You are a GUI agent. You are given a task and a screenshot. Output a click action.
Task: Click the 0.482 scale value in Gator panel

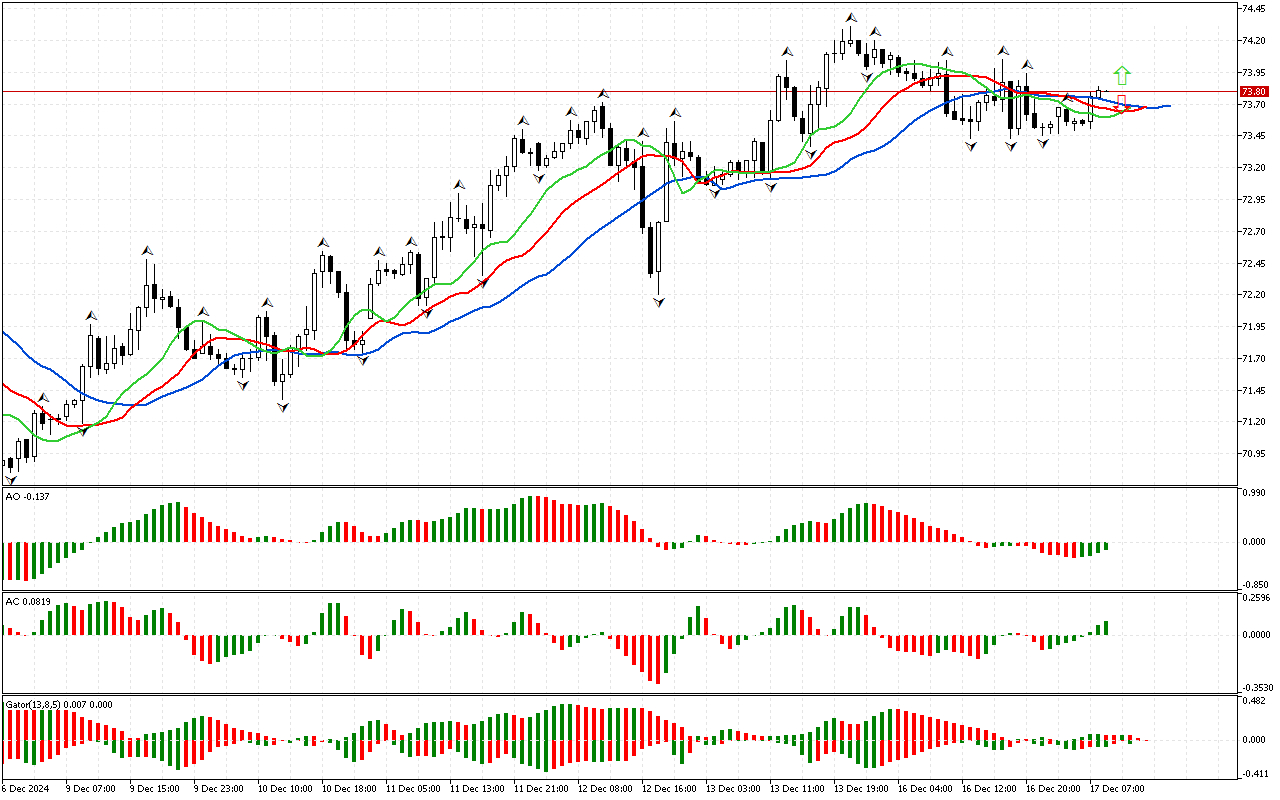click(1254, 701)
